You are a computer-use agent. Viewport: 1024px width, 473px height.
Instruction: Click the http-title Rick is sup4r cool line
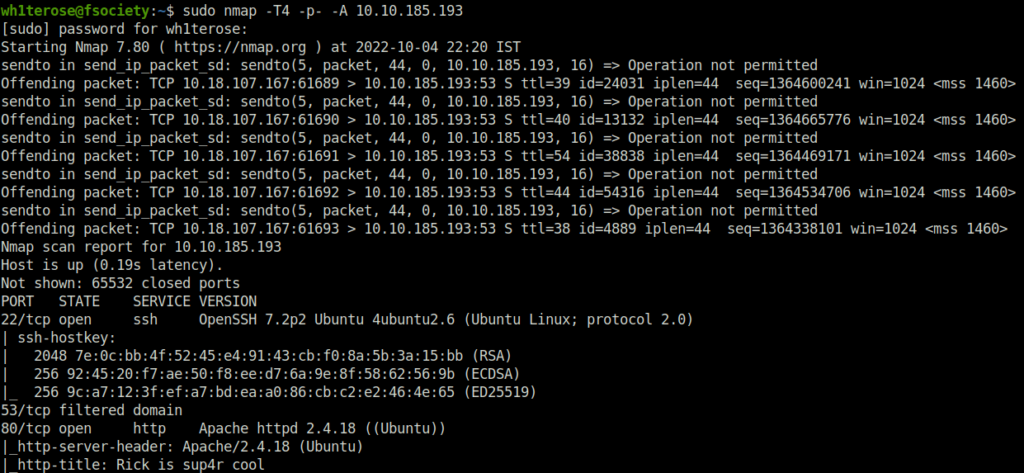133,466
